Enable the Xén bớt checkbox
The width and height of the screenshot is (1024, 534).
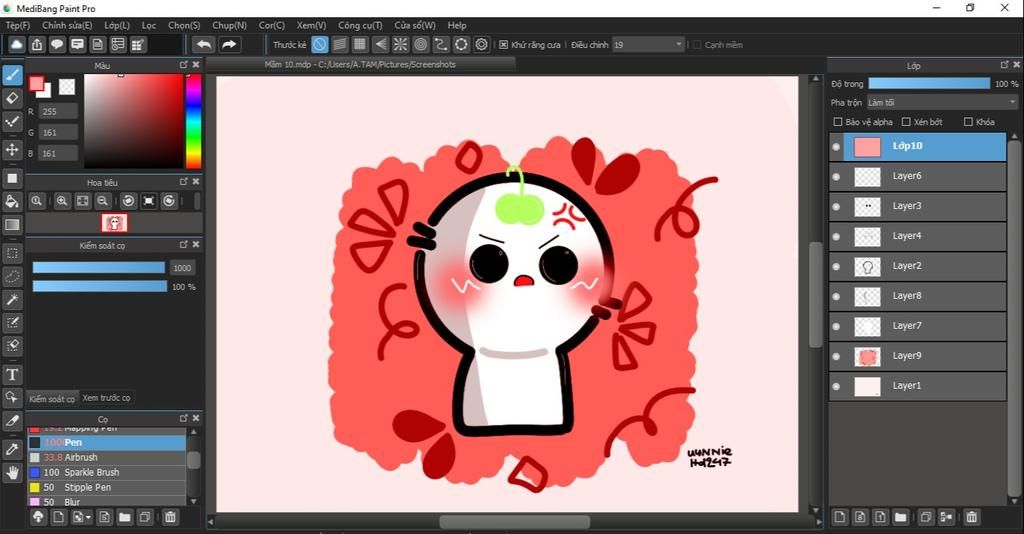click(906, 122)
